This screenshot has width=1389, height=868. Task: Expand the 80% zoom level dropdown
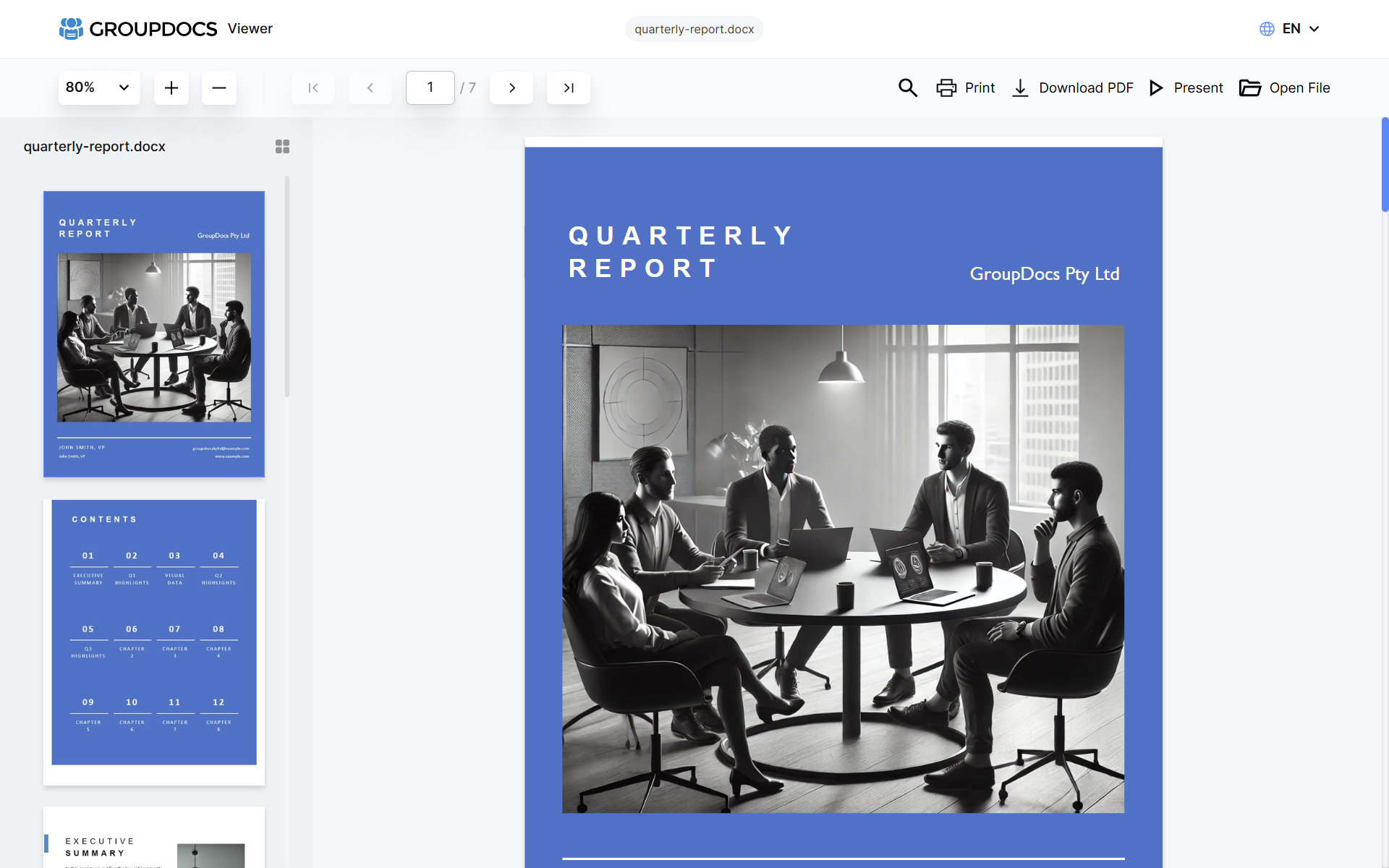coord(99,88)
